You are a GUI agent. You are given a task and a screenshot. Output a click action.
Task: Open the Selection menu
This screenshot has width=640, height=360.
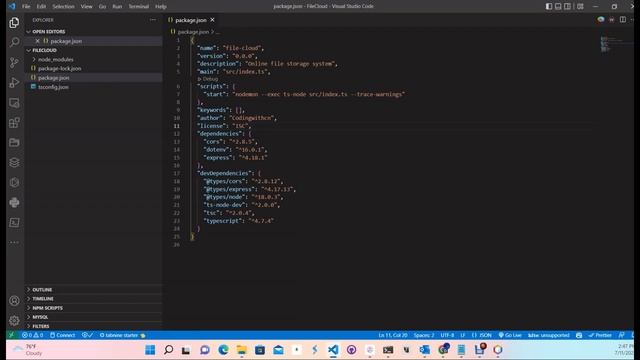63,7
